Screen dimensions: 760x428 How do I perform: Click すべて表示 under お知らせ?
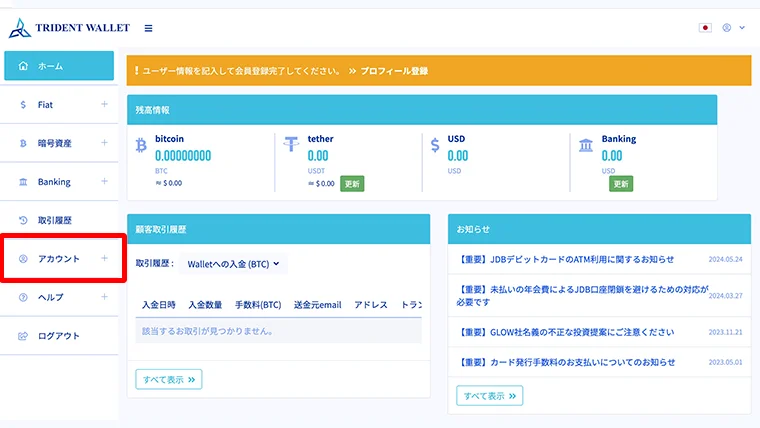(489, 396)
